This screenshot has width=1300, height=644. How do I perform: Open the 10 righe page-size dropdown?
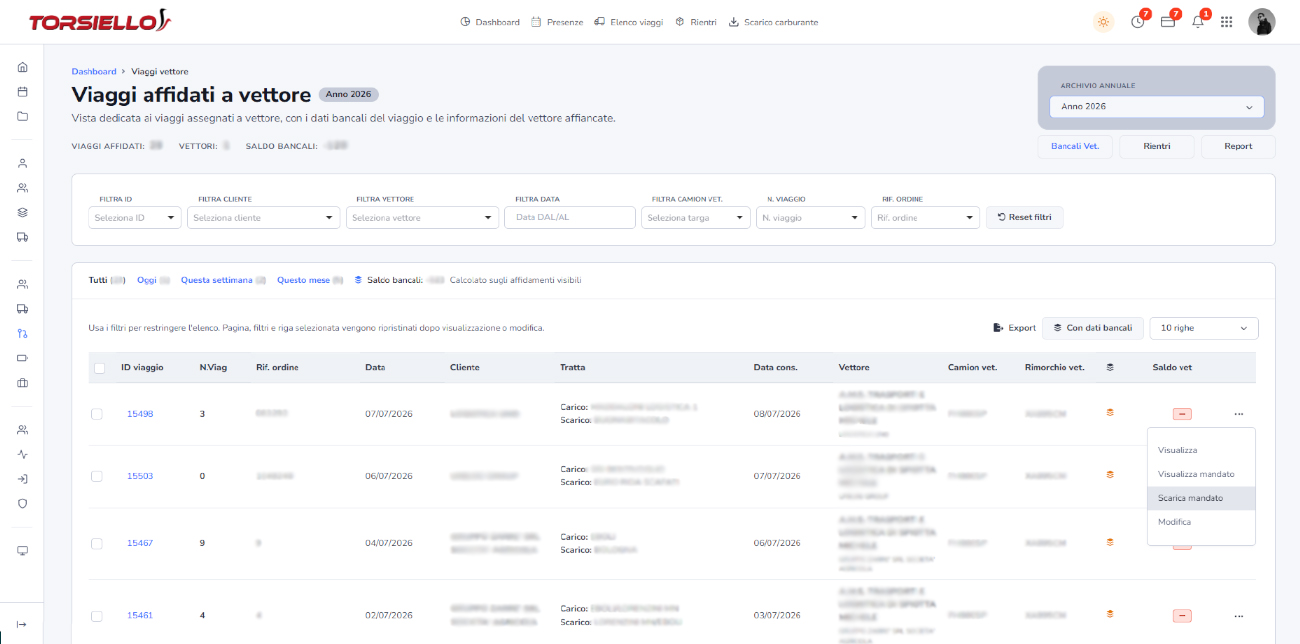pyautogui.click(x=1204, y=328)
